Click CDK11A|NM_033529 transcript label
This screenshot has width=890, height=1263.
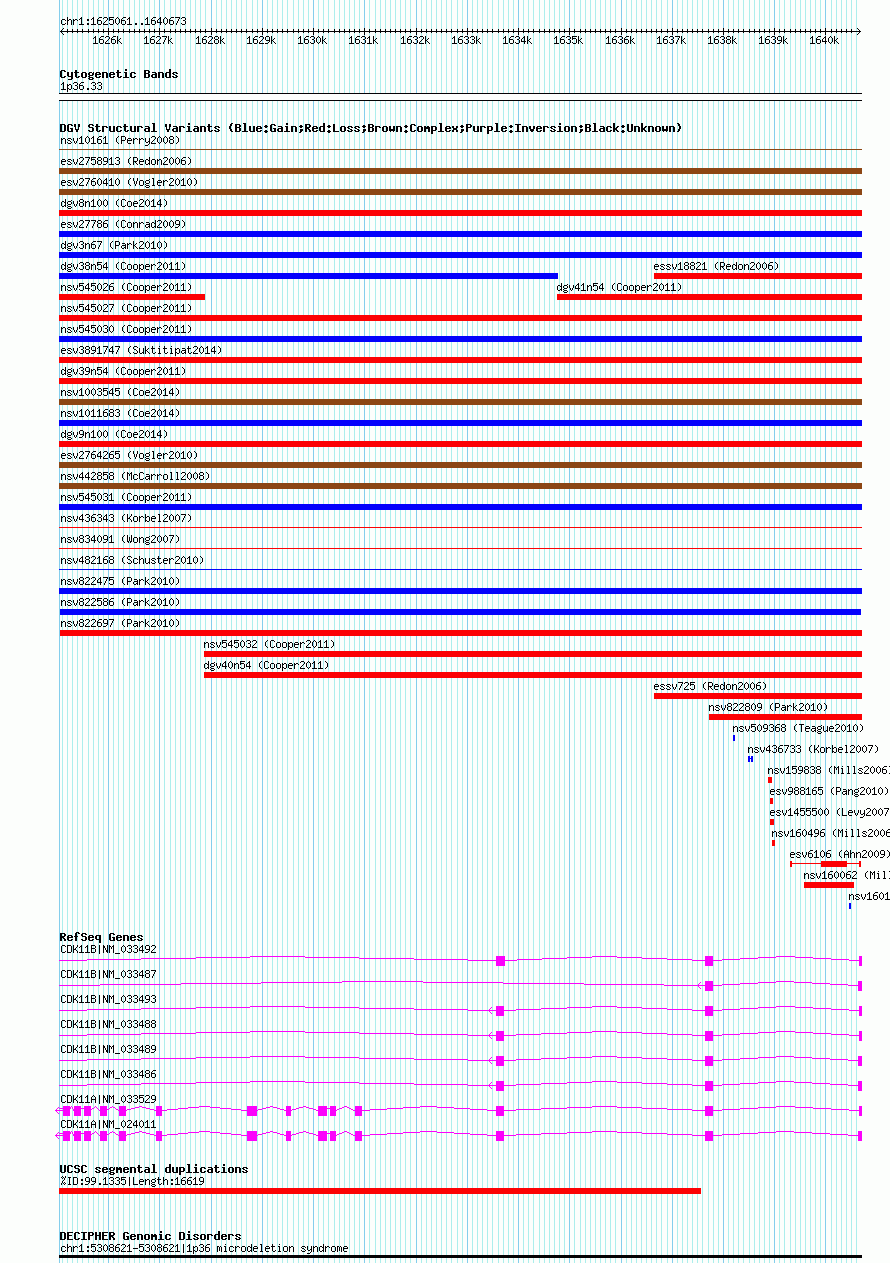pos(108,1099)
